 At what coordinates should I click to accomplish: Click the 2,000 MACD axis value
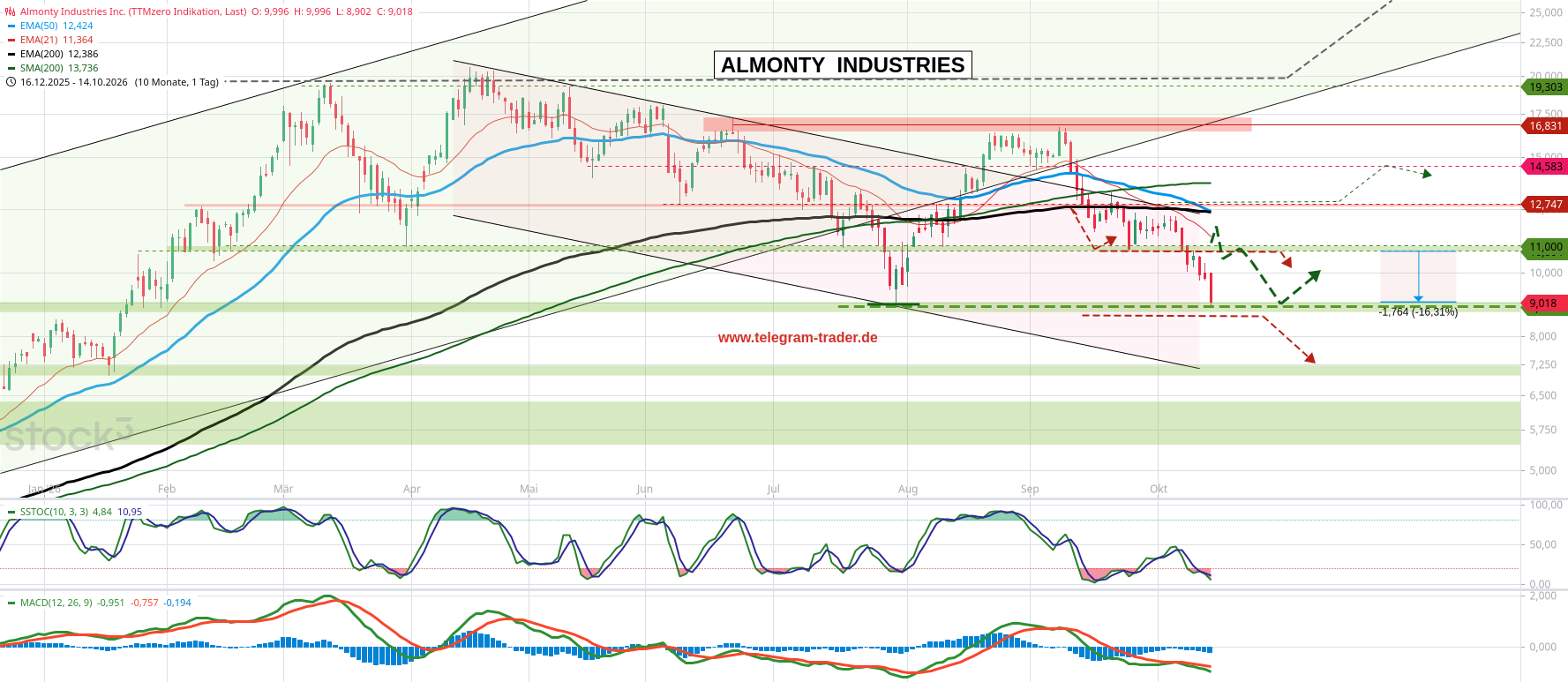click(1543, 596)
